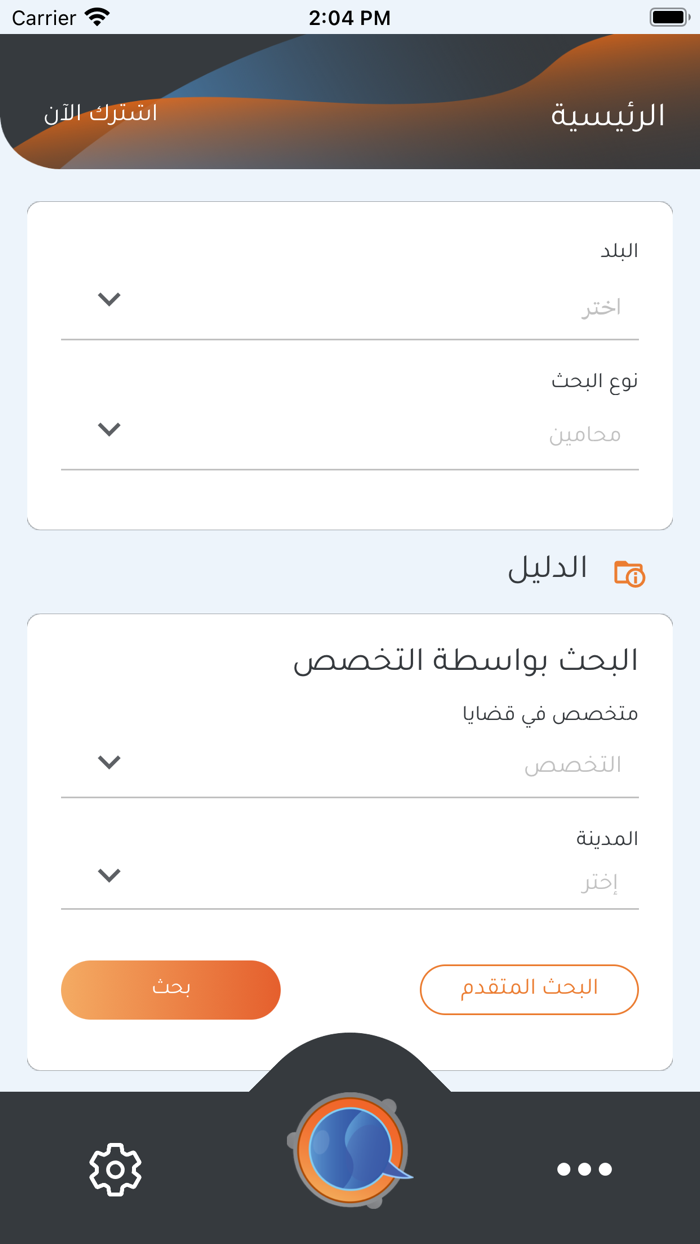Image resolution: width=700 pixels, height=1244 pixels.
Task: Open settings using the gear icon
Action: tap(115, 1168)
